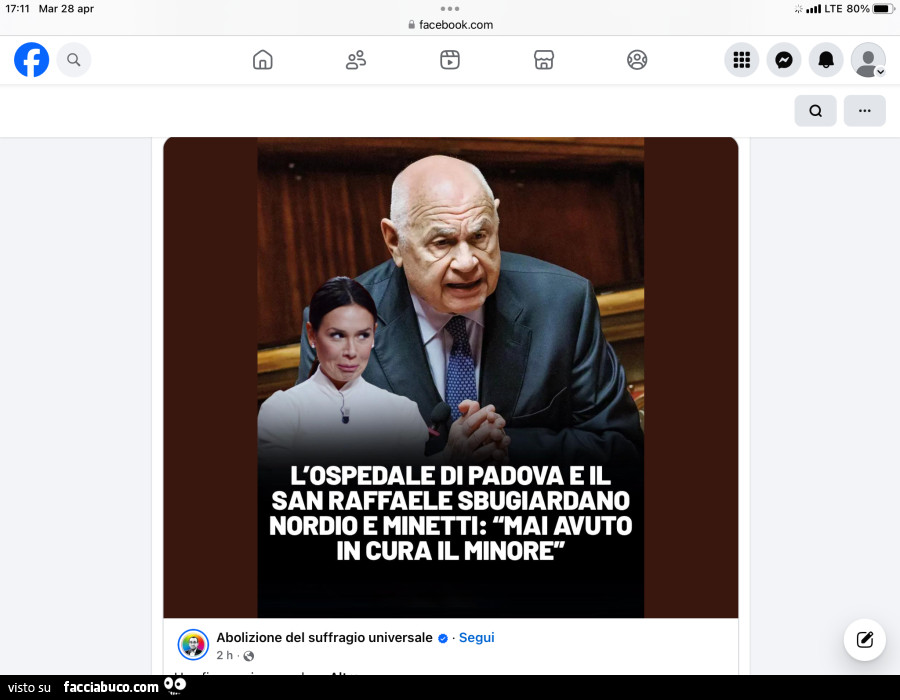Click Segui to follow the page
Viewport: 900px width, 700px height.
tap(476, 637)
